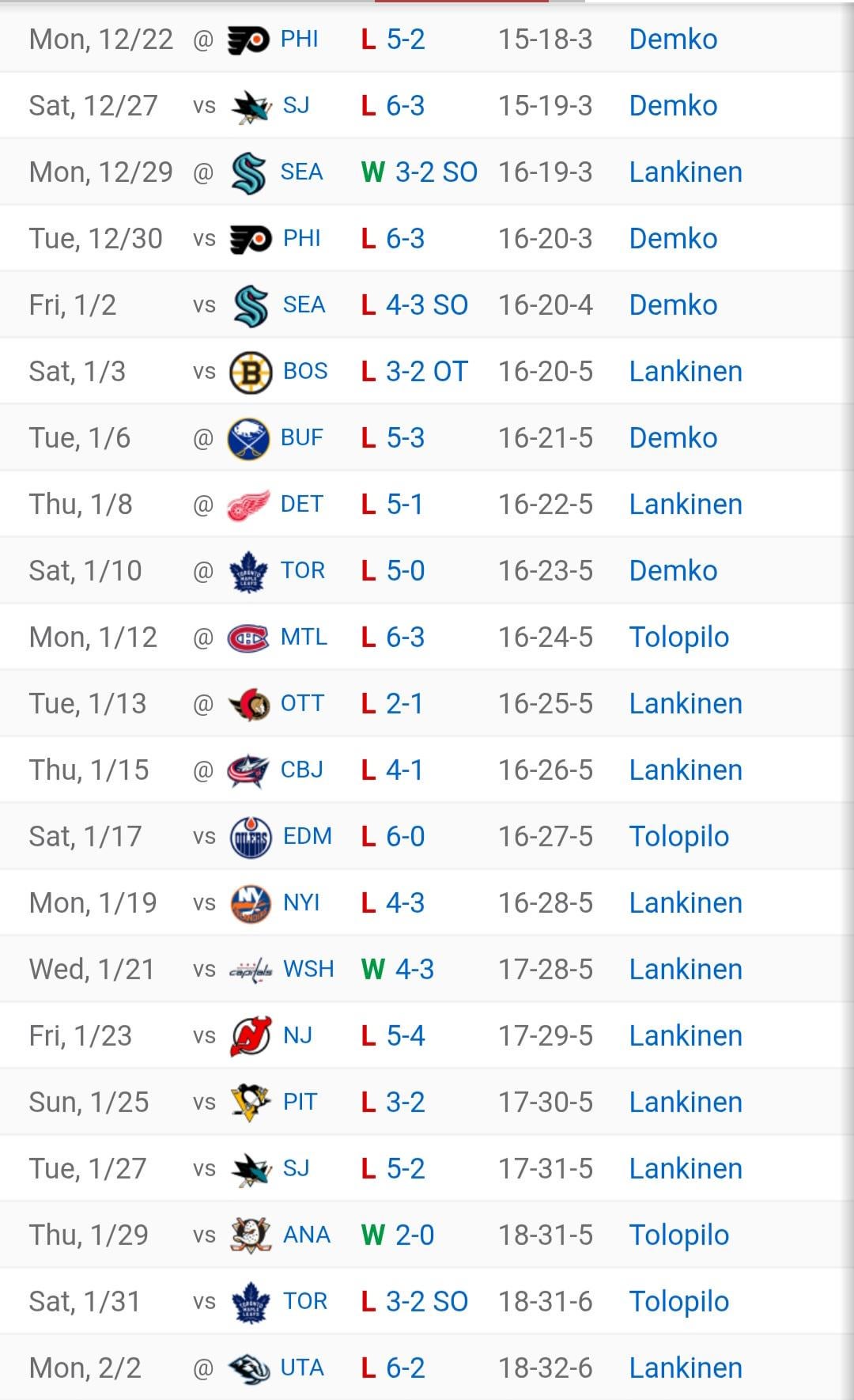The height and width of the screenshot is (1400, 854).
Task: Click the SEA team abbreviation on 1/2
Action: (x=304, y=305)
